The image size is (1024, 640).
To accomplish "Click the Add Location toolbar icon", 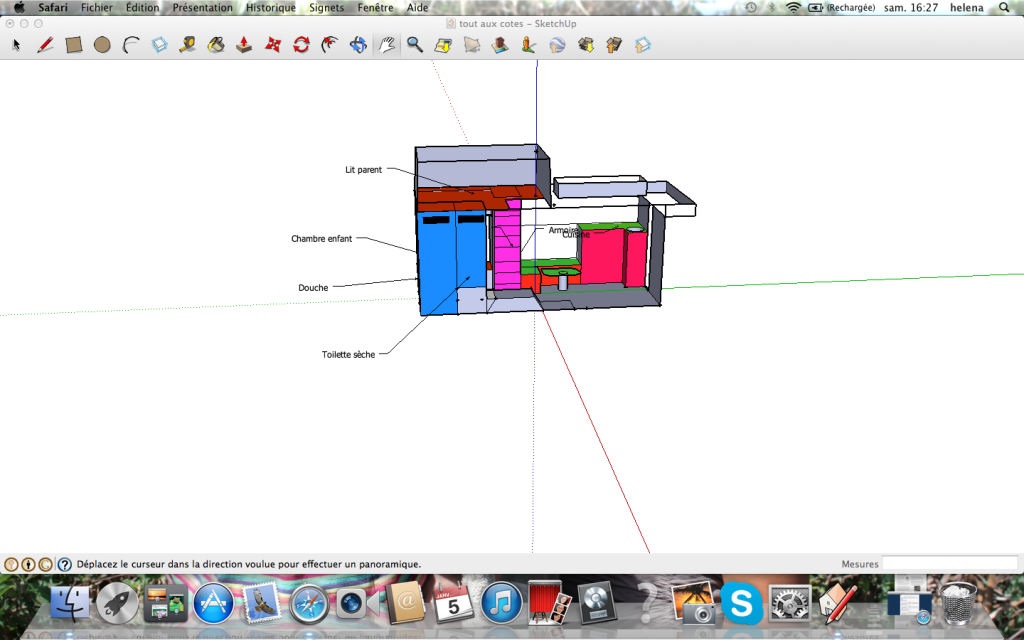I will 443,45.
